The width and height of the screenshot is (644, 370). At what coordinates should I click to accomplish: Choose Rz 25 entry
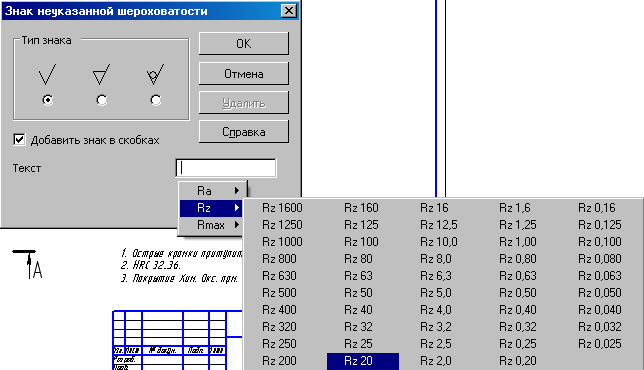(358, 344)
